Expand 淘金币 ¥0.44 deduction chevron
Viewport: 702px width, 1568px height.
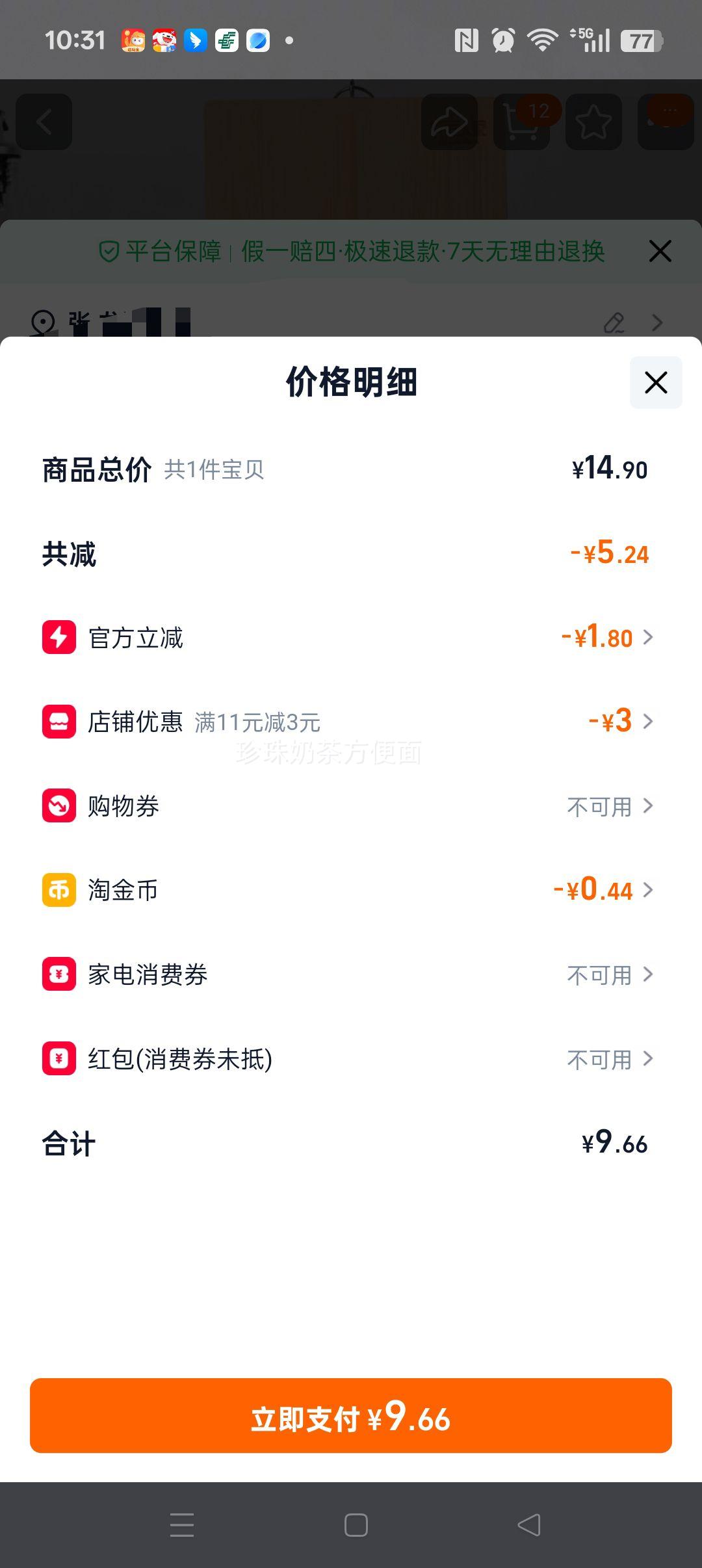(x=648, y=890)
